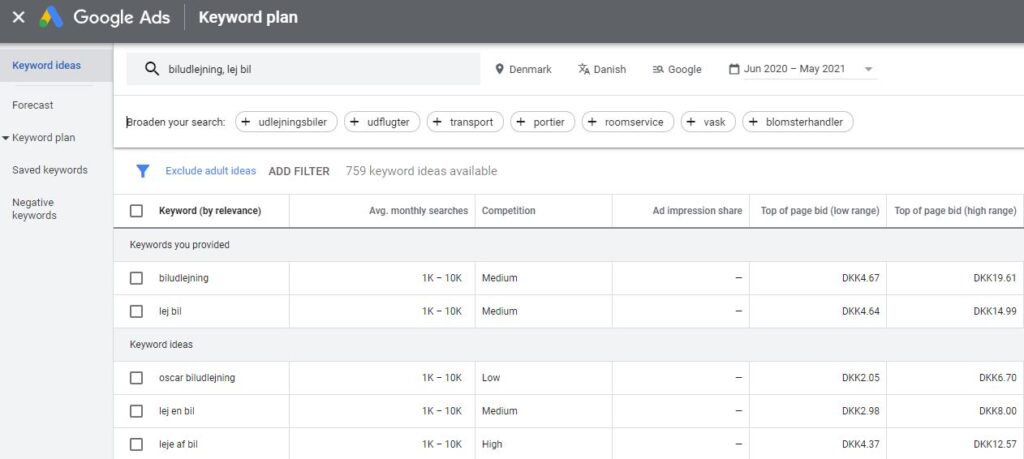Change the Denmark location setting

click(524, 69)
